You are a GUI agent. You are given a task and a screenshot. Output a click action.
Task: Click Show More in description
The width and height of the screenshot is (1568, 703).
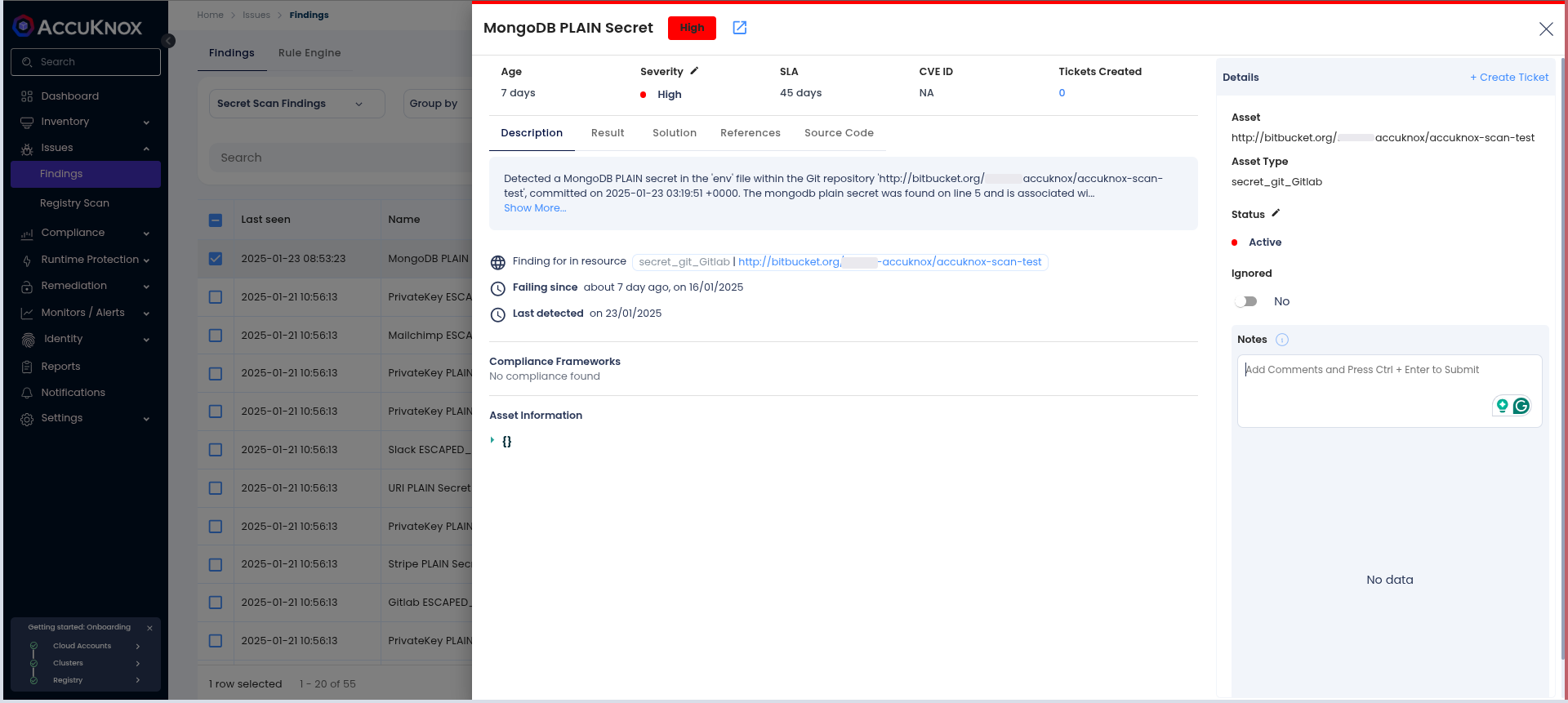[x=535, y=208]
